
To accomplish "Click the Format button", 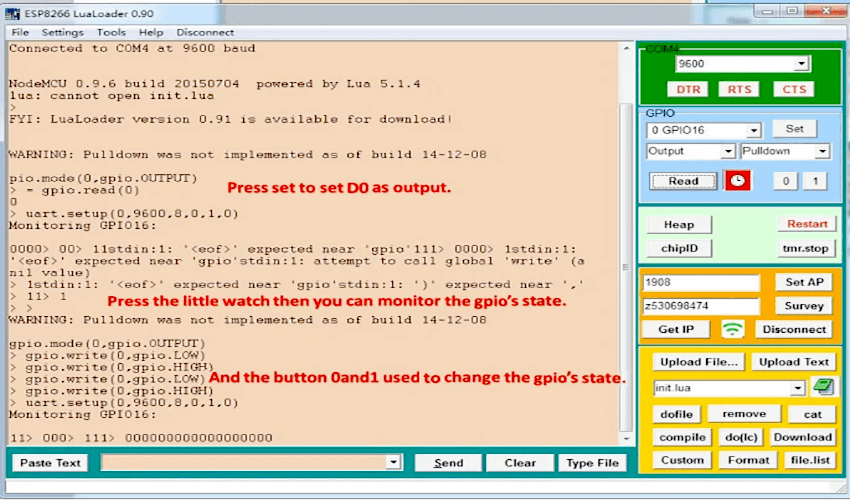I will [748, 460].
